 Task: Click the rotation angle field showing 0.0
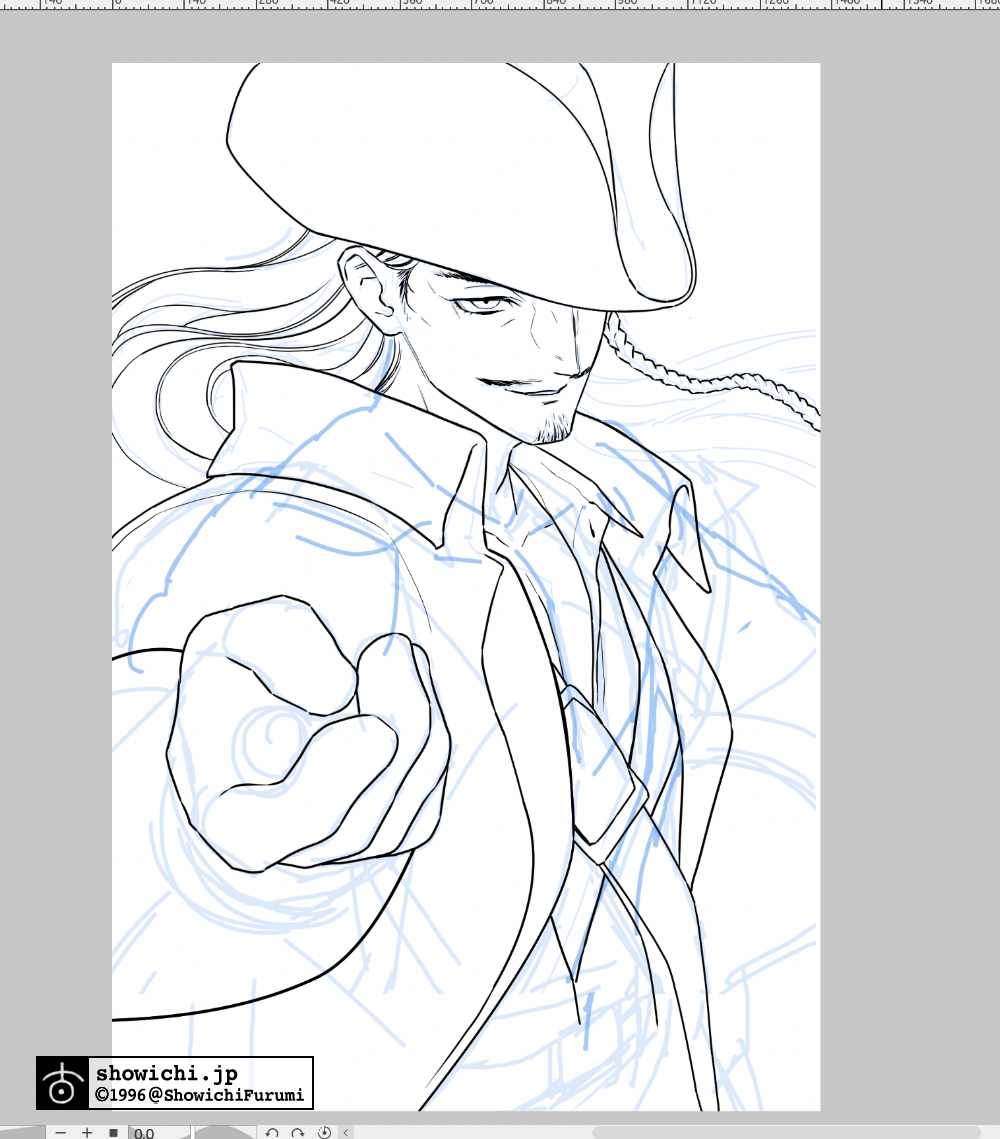pyautogui.click(x=157, y=1132)
